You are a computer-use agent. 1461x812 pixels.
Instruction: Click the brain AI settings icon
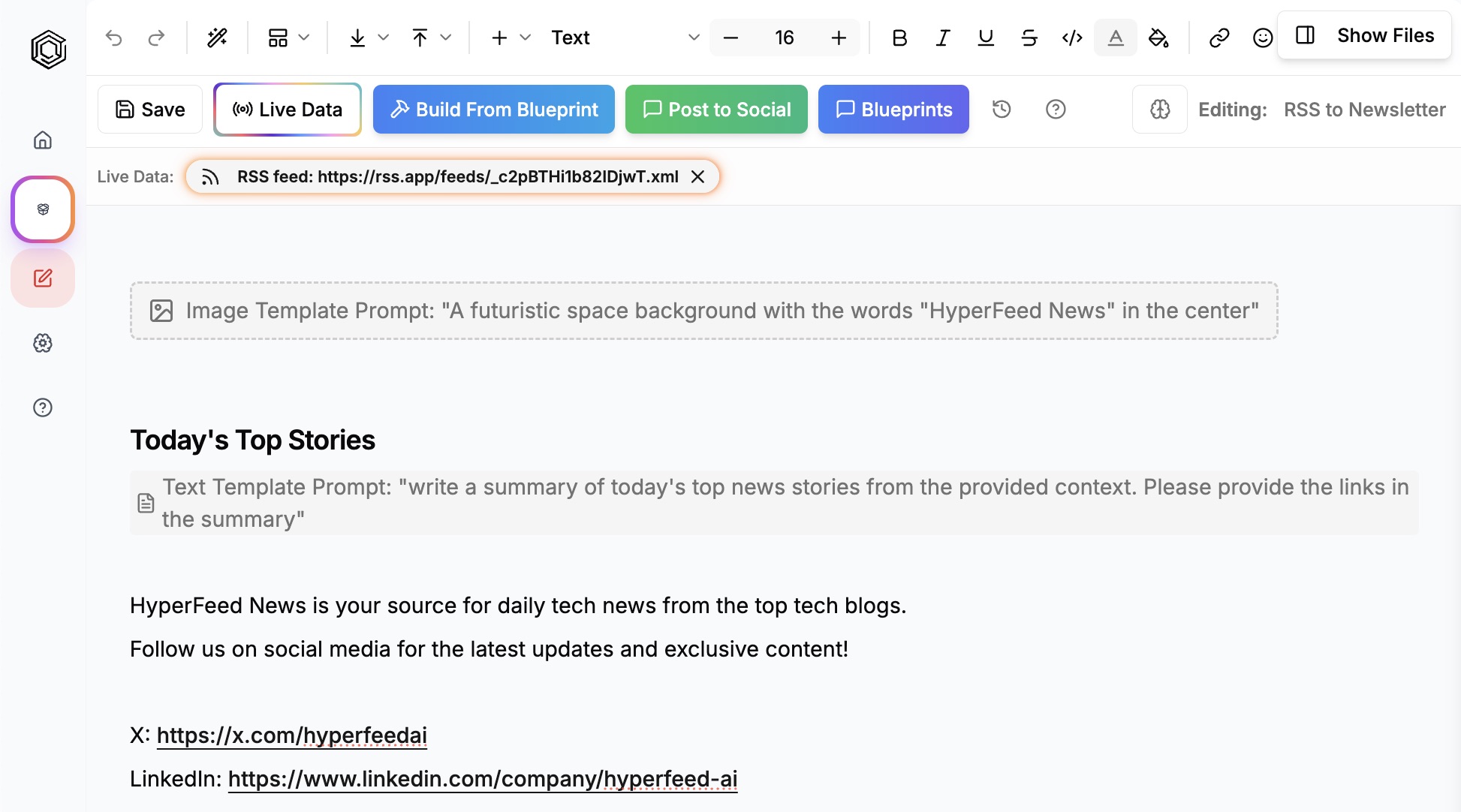1160,110
